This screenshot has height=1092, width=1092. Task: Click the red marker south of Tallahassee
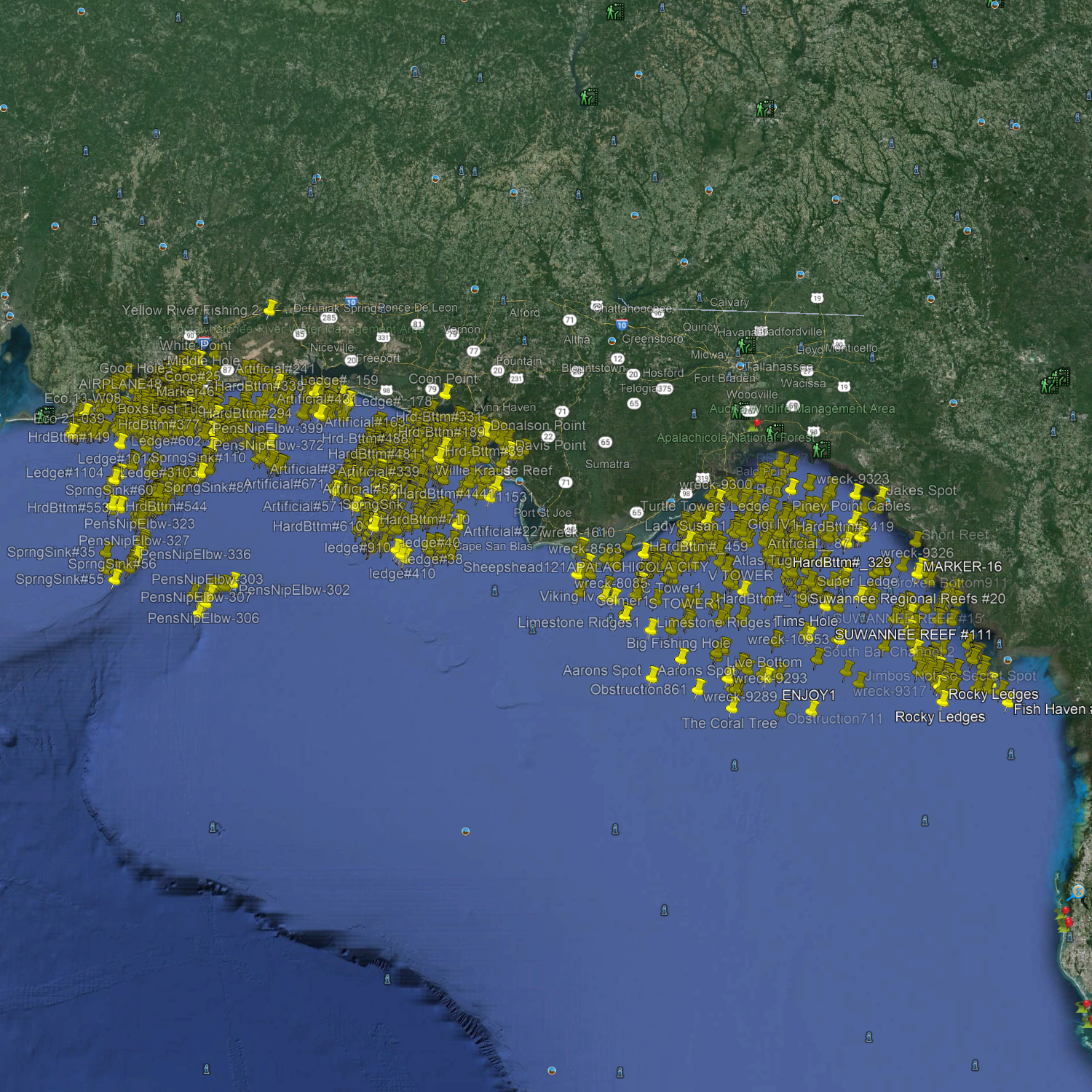coord(757,423)
